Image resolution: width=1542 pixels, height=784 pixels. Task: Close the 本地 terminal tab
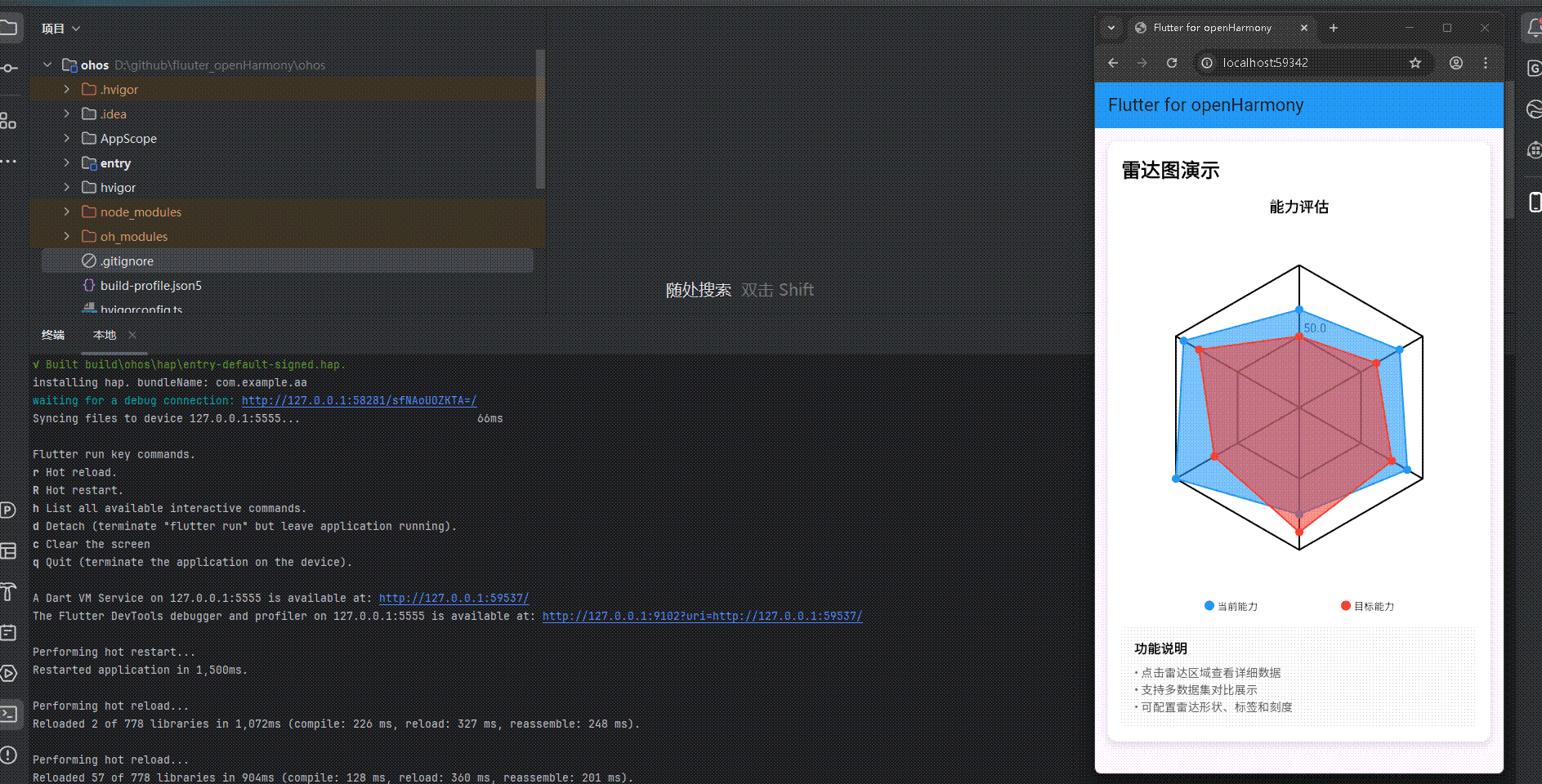coord(132,335)
